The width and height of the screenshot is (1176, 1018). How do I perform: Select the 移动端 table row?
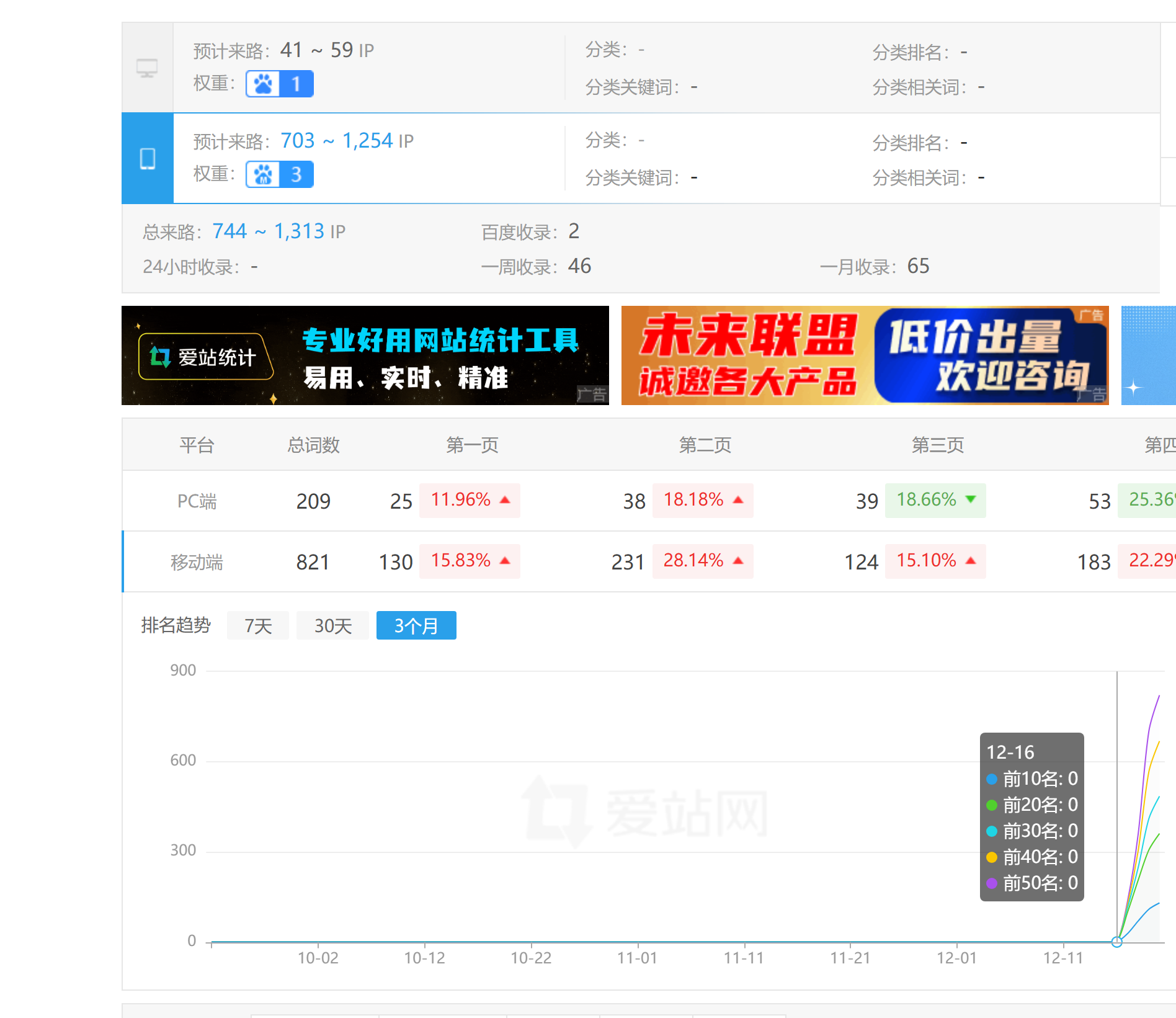point(197,562)
